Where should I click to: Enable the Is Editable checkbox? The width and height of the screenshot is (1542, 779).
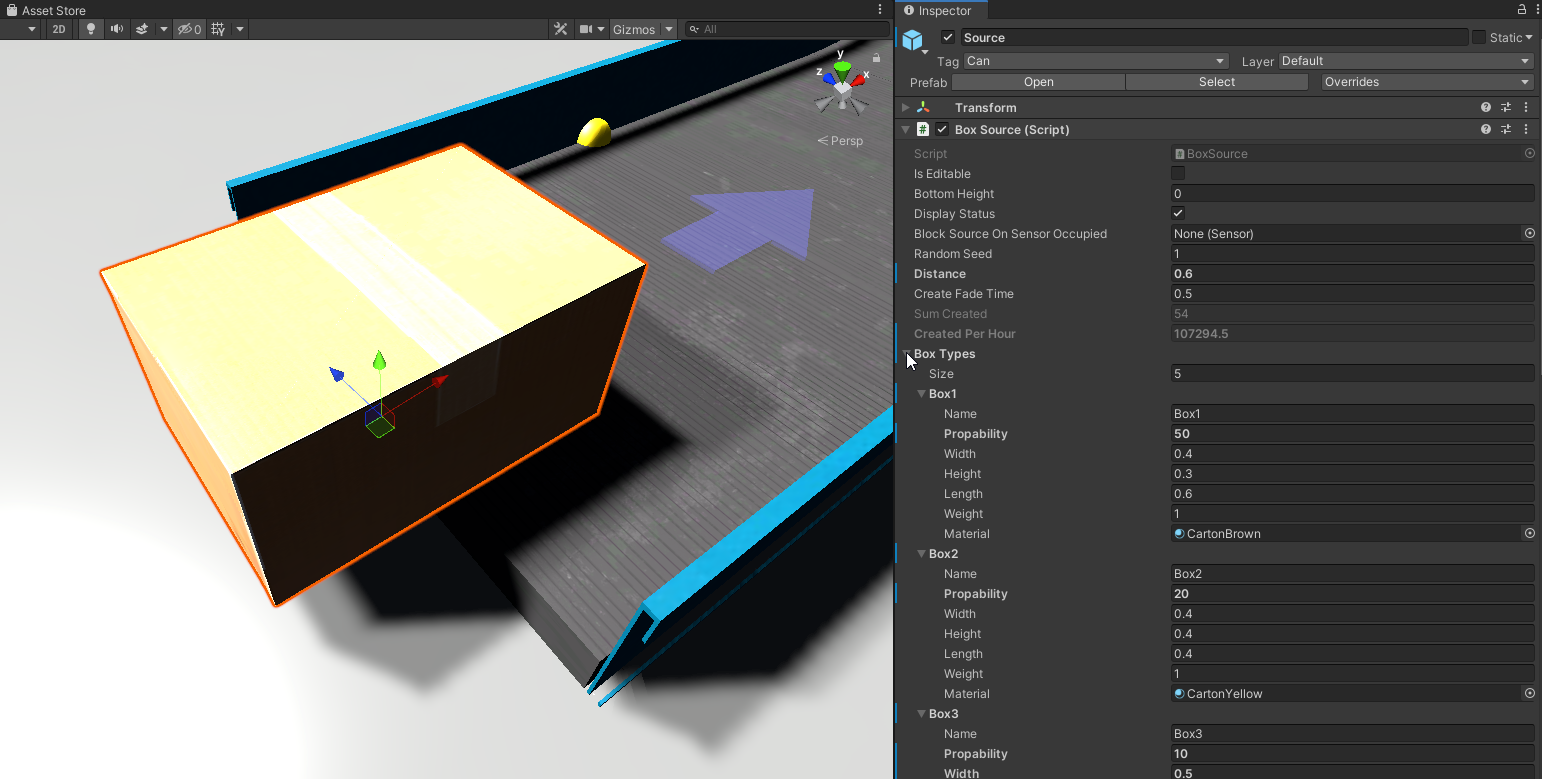point(1178,174)
